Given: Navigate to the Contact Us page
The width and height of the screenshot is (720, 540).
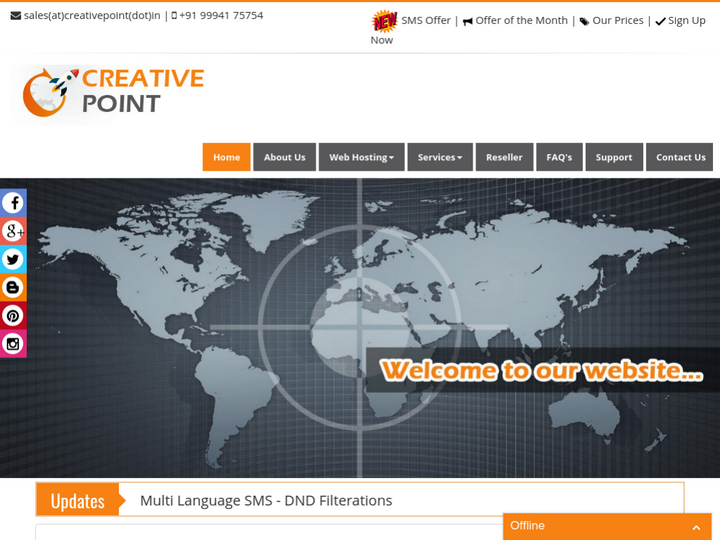Looking at the screenshot, I should pos(680,157).
